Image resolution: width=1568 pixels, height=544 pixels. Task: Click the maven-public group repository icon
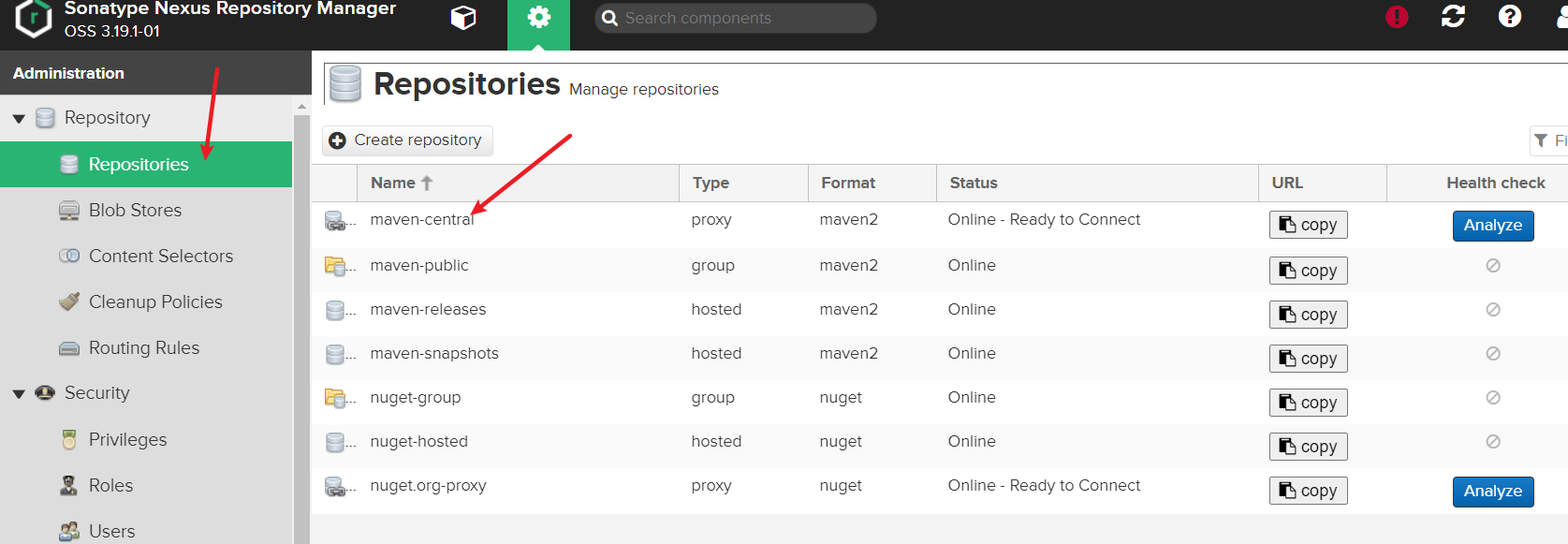point(335,266)
